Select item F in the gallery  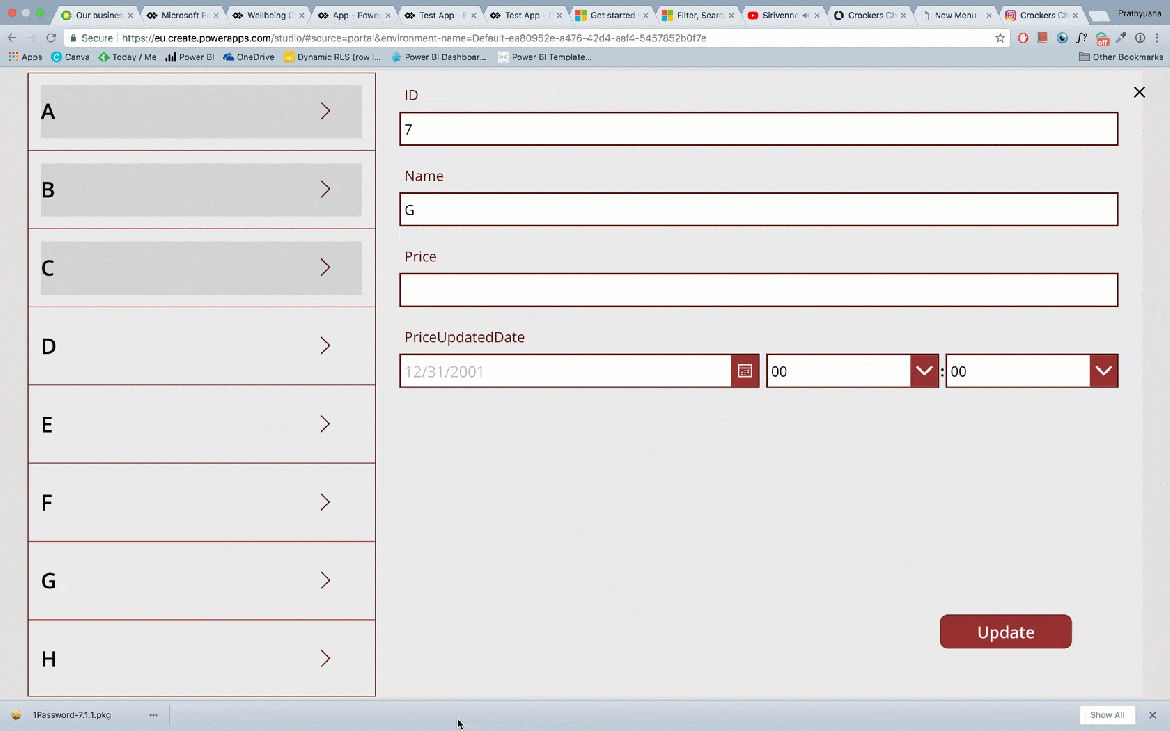tap(201, 502)
